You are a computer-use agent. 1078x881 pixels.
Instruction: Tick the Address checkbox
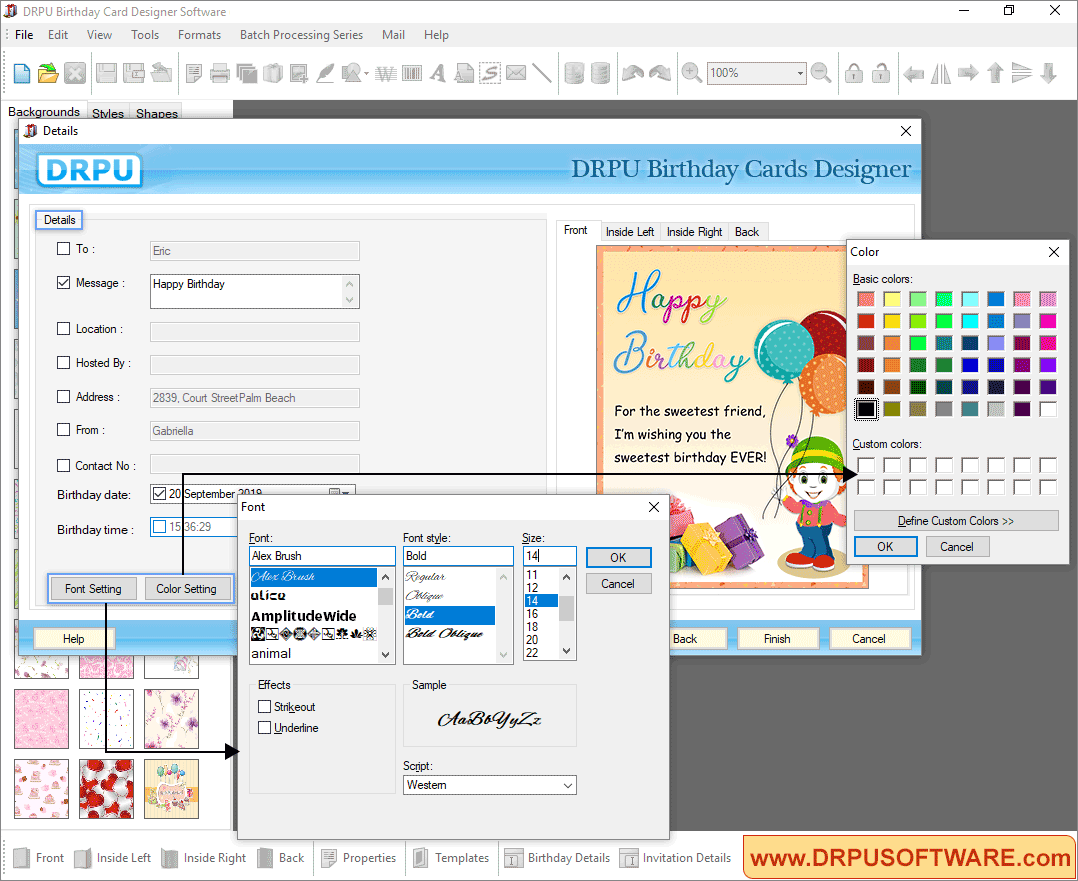(x=63, y=397)
